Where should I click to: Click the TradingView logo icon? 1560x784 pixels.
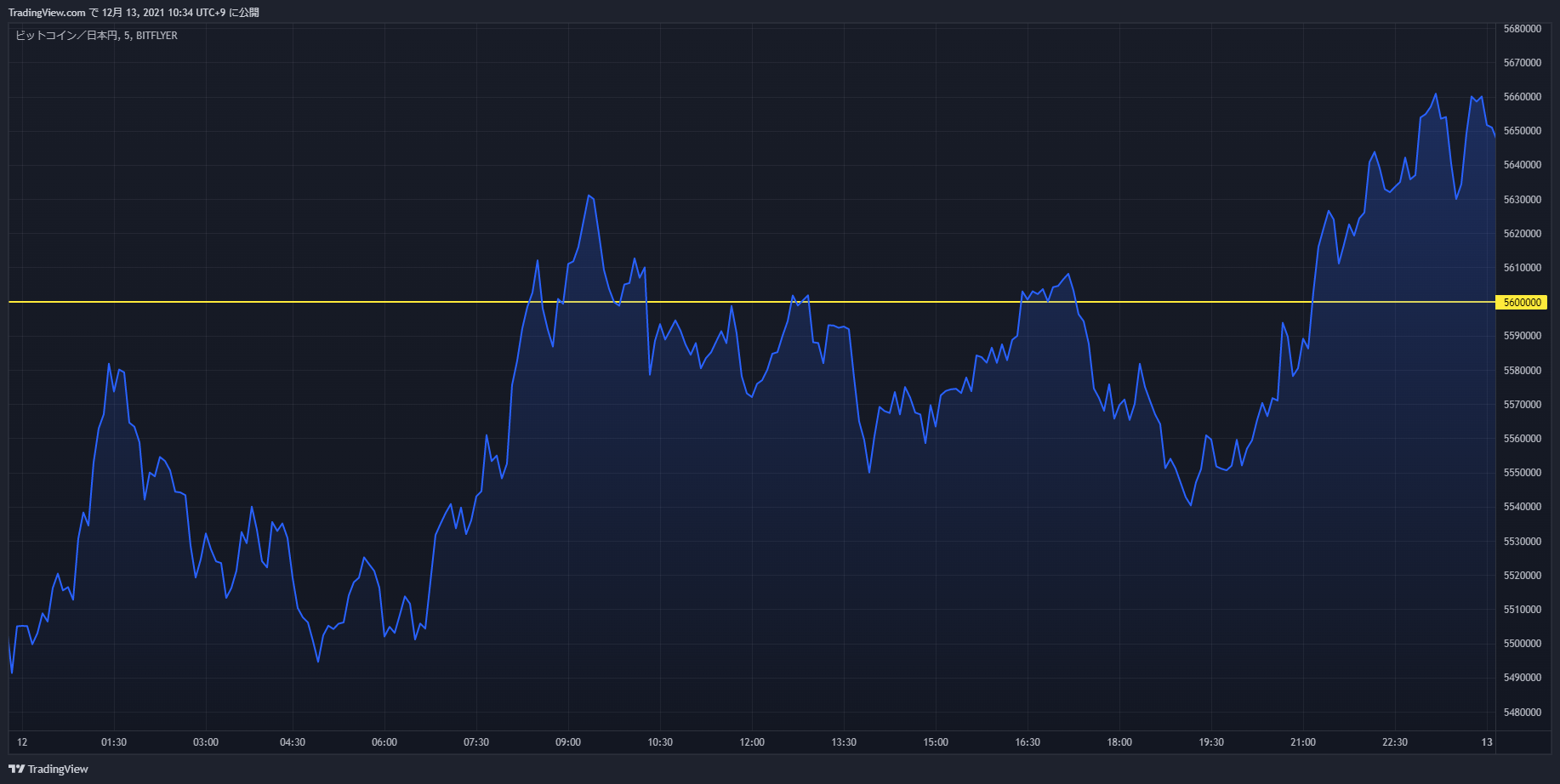pyautogui.click(x=16, y=769)
